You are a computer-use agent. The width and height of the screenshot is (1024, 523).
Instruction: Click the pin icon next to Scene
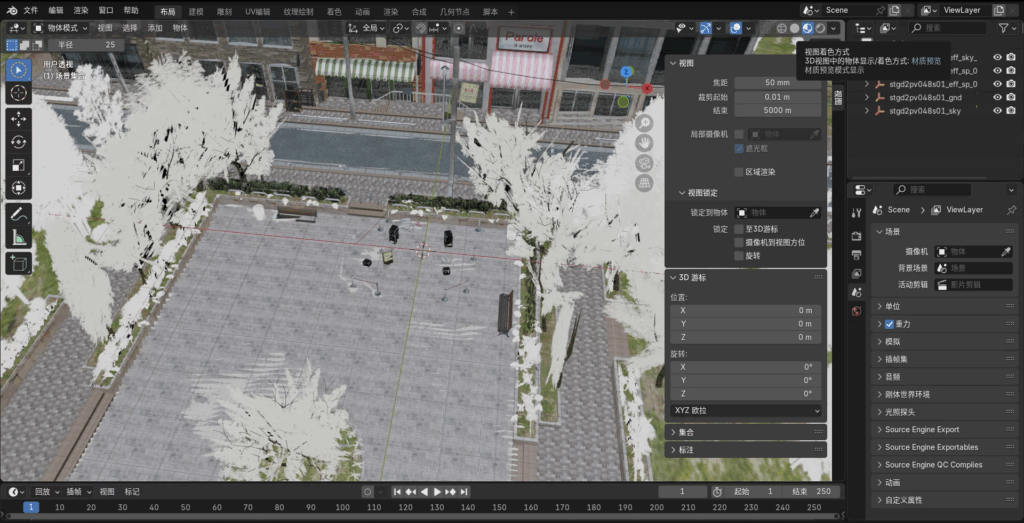click(x=881, y=10)
